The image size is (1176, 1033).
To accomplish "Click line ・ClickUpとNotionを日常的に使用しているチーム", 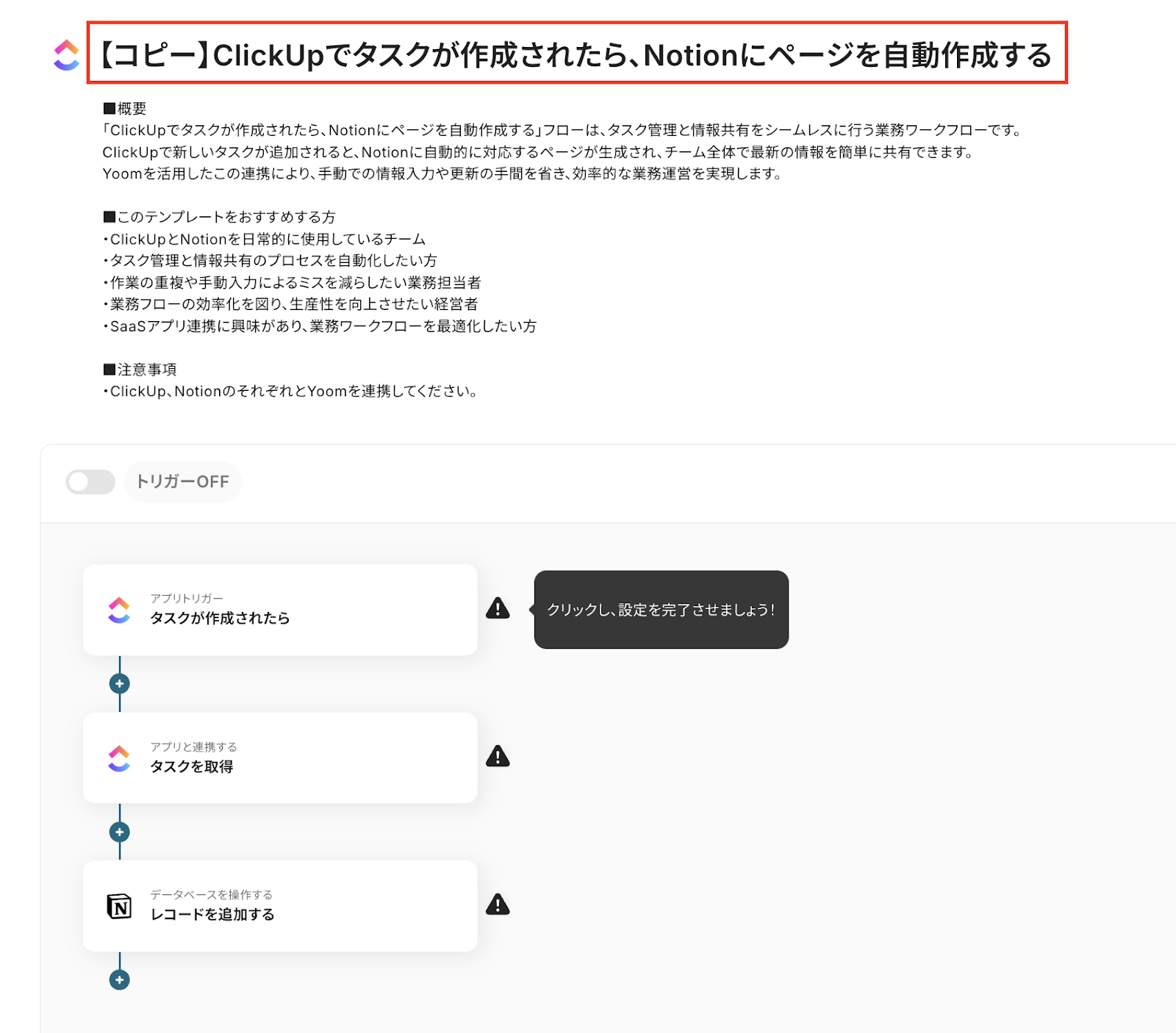I will [264, 239].
